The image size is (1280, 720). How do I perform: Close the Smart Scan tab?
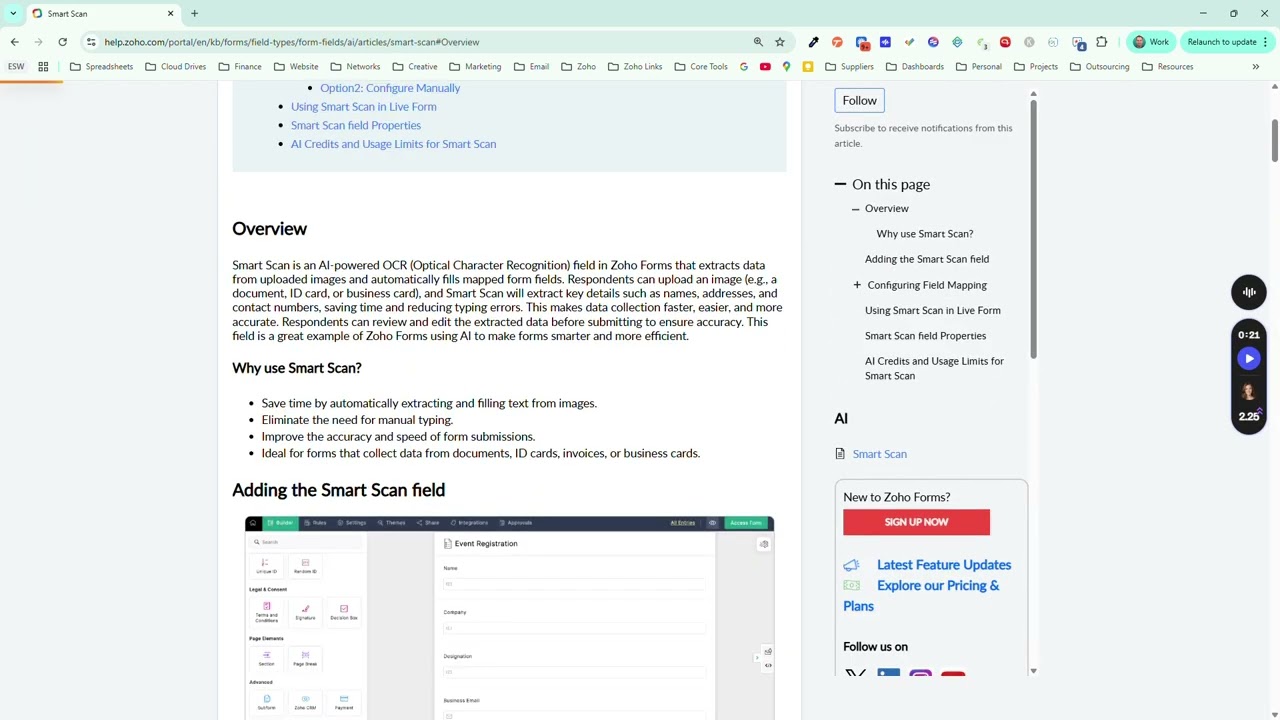click(x=170, y=14)
